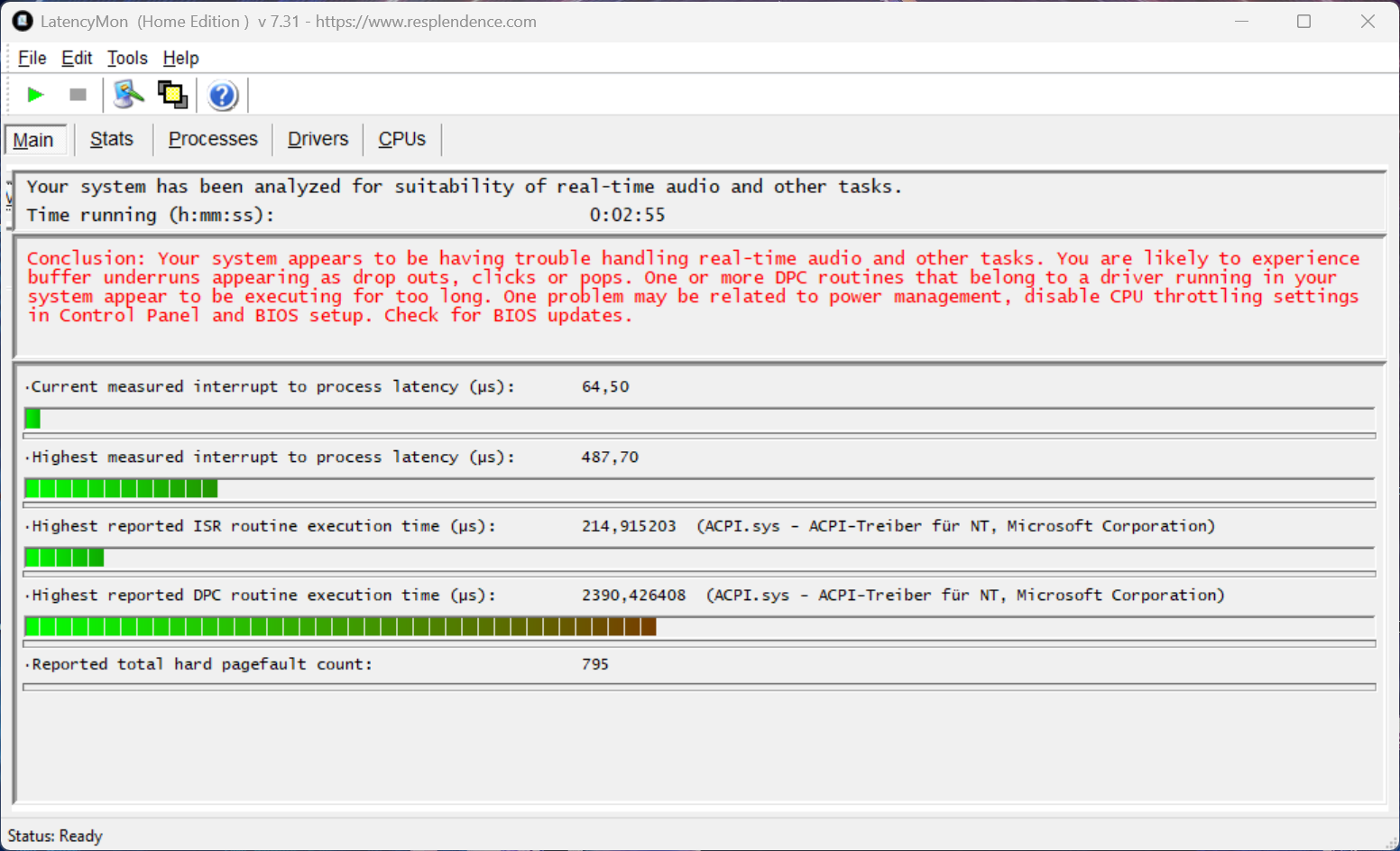Click the current interrupt to process latency bar
The image size is (1400, 851).
tap(699, 419)
